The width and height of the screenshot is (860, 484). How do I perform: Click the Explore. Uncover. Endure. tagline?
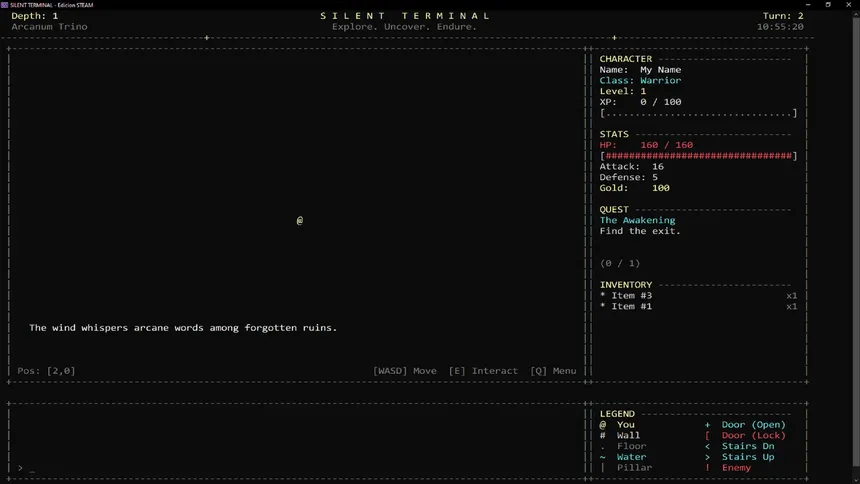(404, 26)
